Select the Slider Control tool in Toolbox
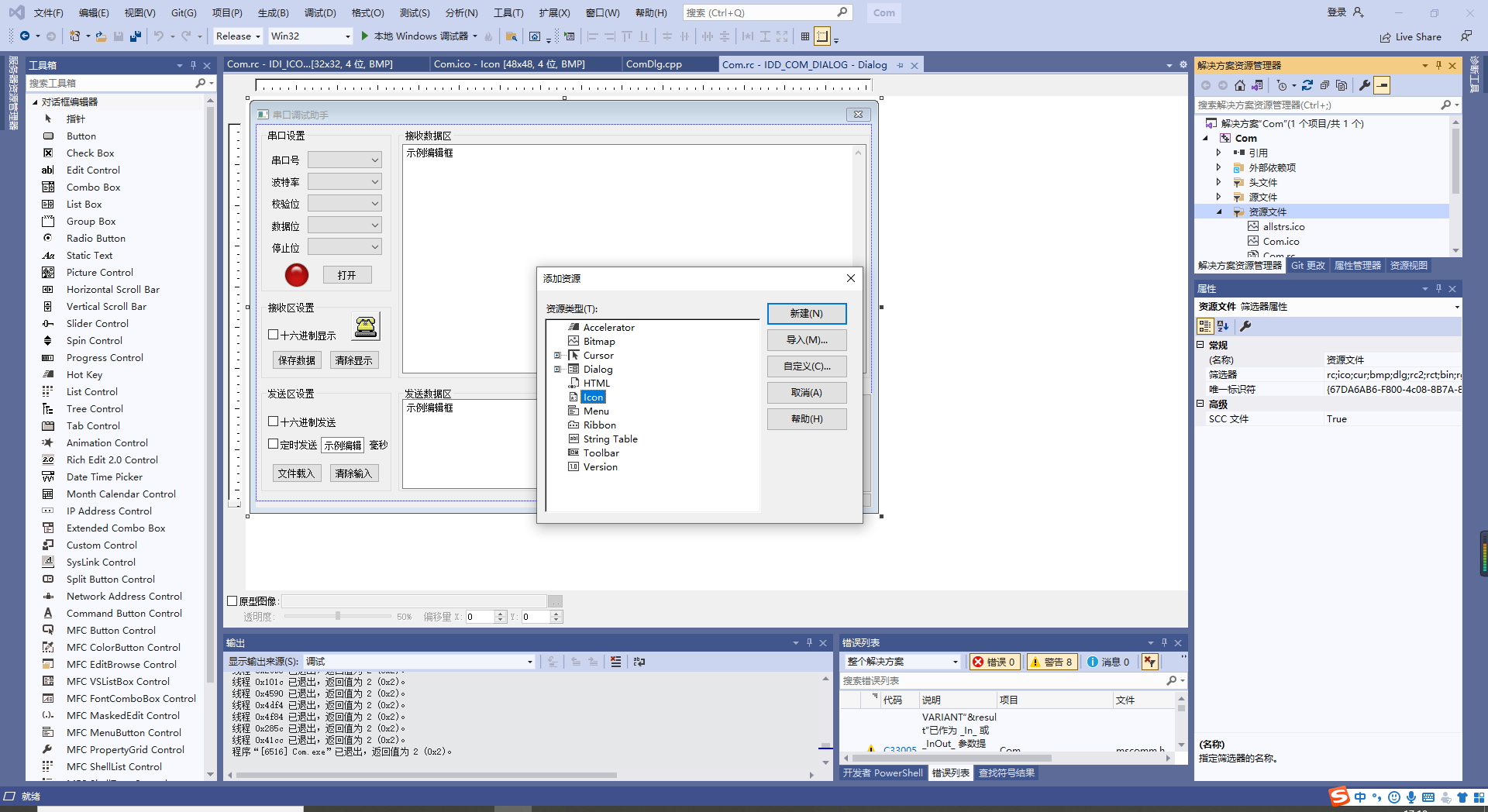The height and width of the screenshot is (812, 1488). (96, 323)
